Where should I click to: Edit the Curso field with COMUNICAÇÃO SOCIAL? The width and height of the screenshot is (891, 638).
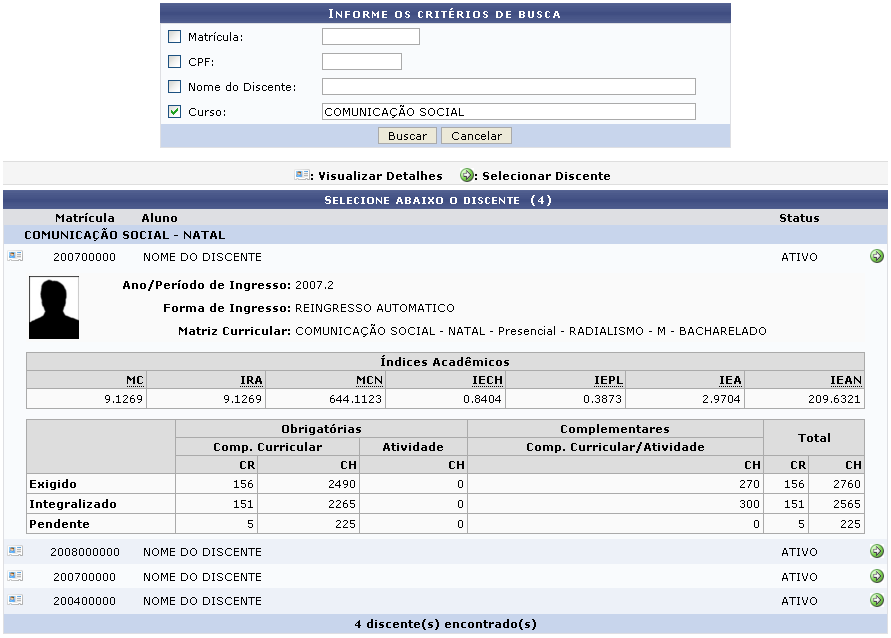(x=509, y=111)
